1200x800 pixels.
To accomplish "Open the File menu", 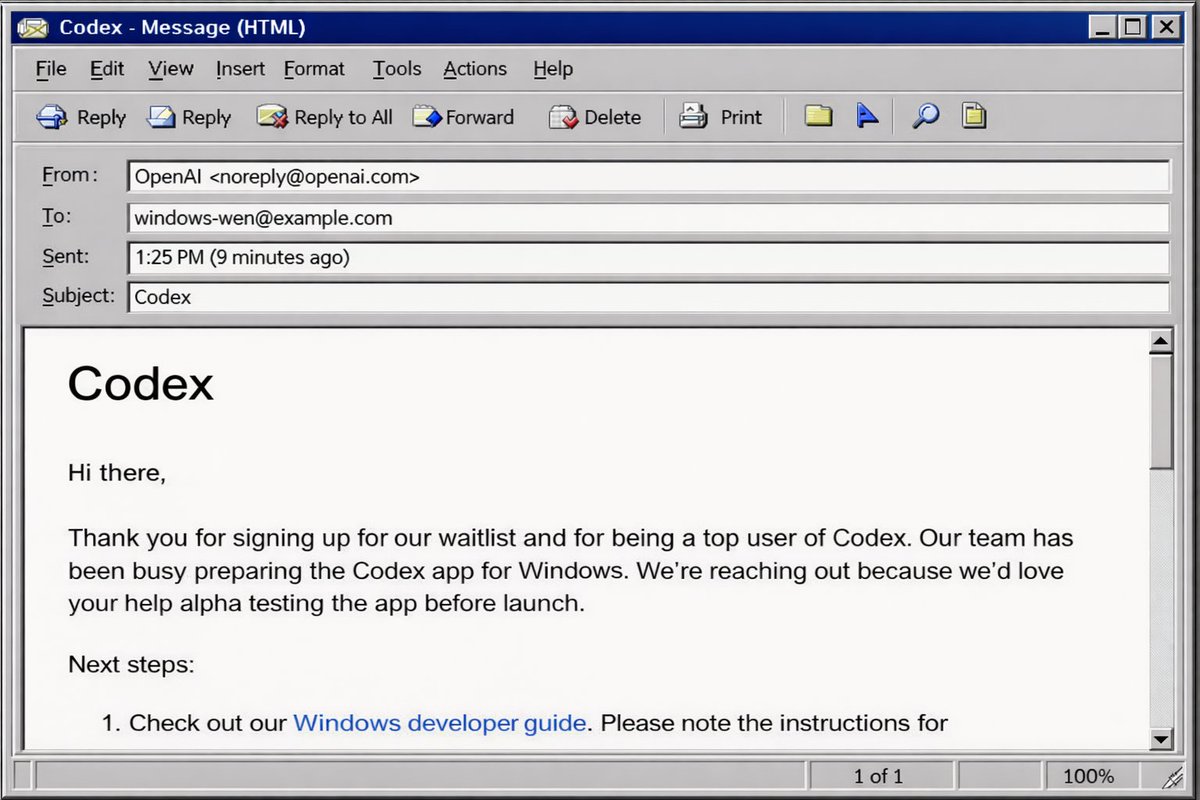I will (x=50, y=68).
